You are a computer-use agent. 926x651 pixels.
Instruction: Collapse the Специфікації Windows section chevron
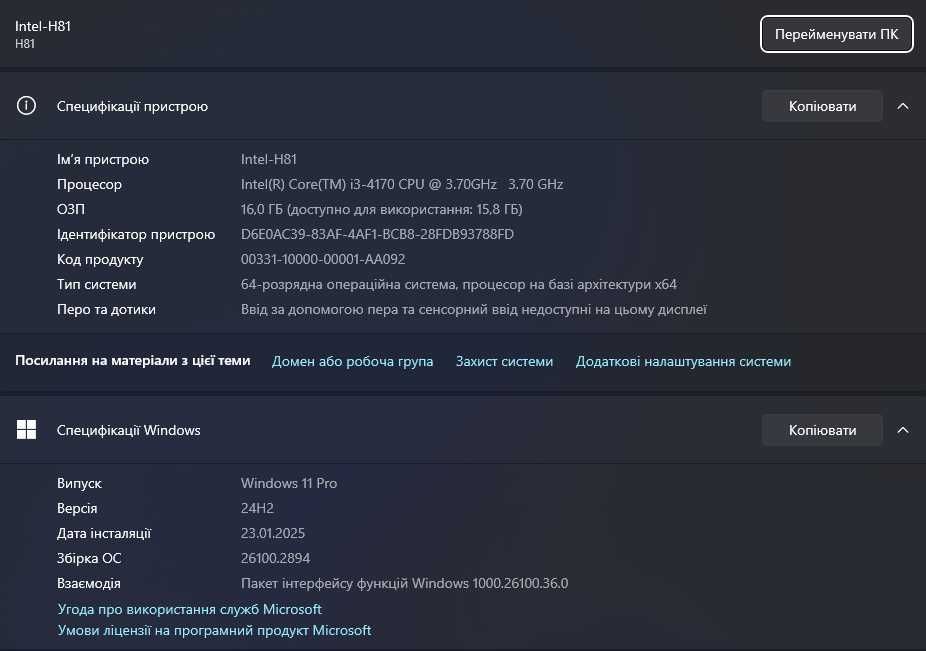click(x=903, y=430)
